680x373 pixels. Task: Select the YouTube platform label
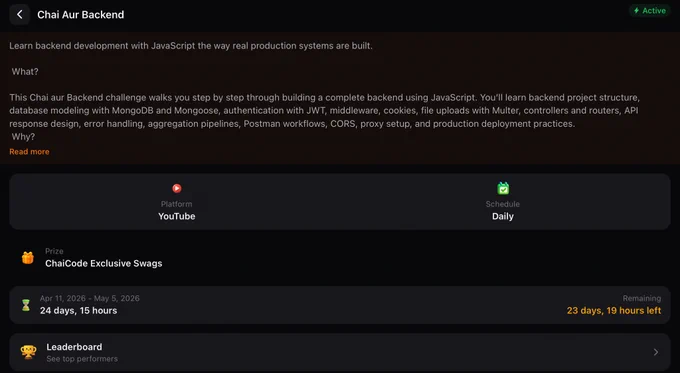click(x=177, y=216)
